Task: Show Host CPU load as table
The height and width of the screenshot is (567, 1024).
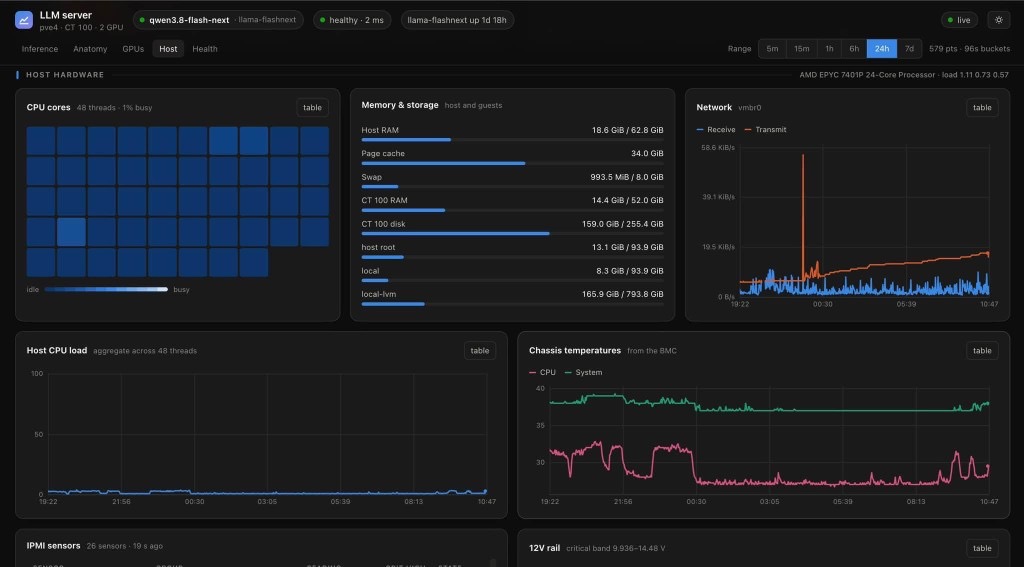Action: 480,351
